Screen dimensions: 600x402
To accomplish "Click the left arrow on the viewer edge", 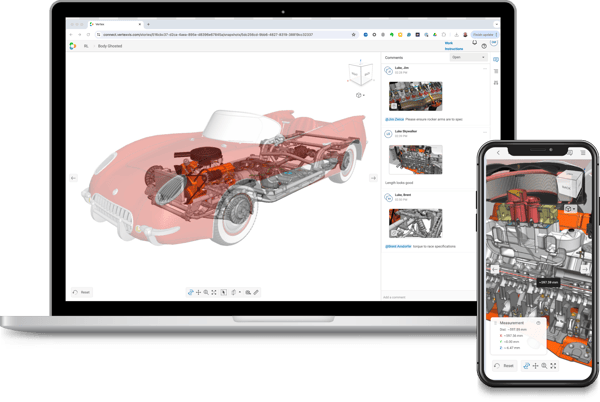I will pyautogui.click(x=72, y=178).
